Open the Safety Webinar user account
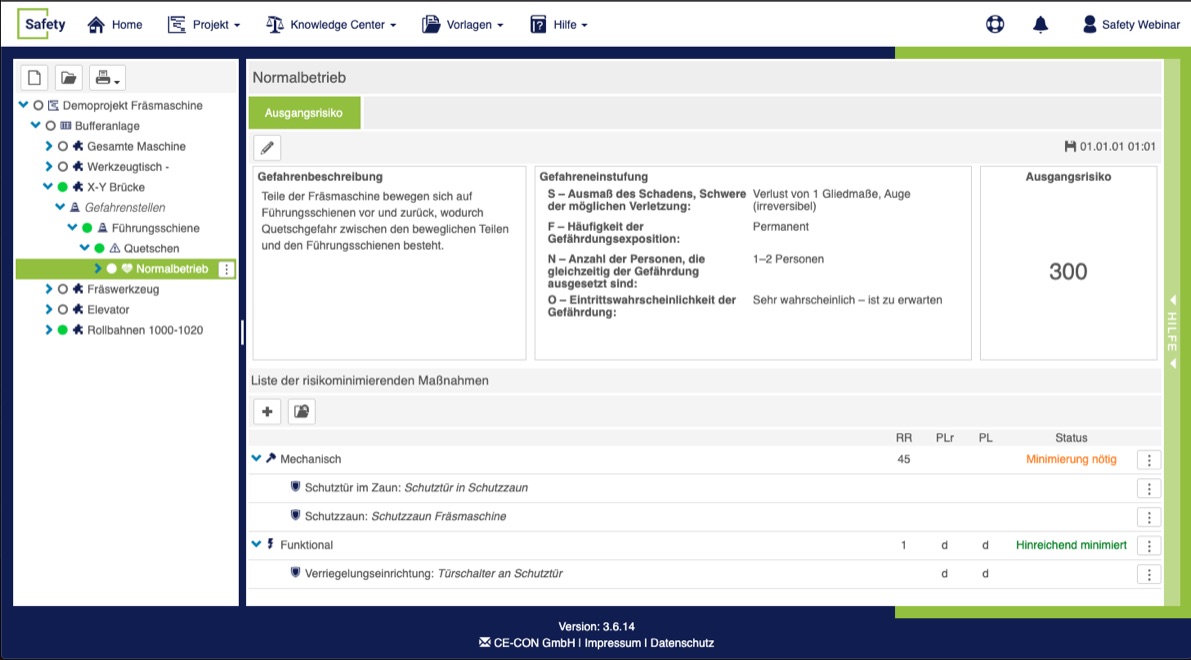Image resolution: width=1191 pixels, height=660 pixels. 1131,24
